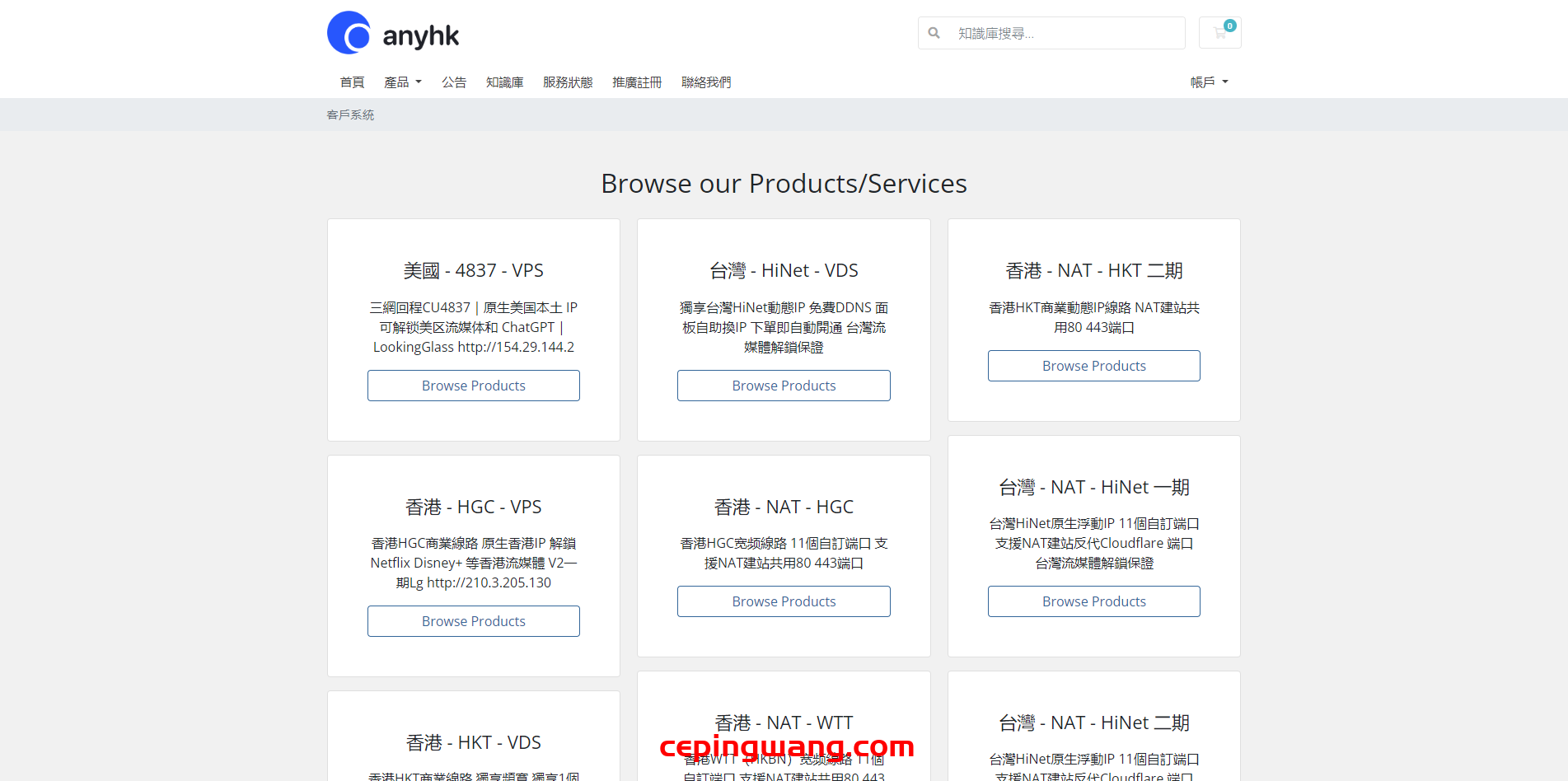This screenshot has height=781, width=1568.
Task: Go to the 首頁 menu item
Action: [x=352, y=82]
